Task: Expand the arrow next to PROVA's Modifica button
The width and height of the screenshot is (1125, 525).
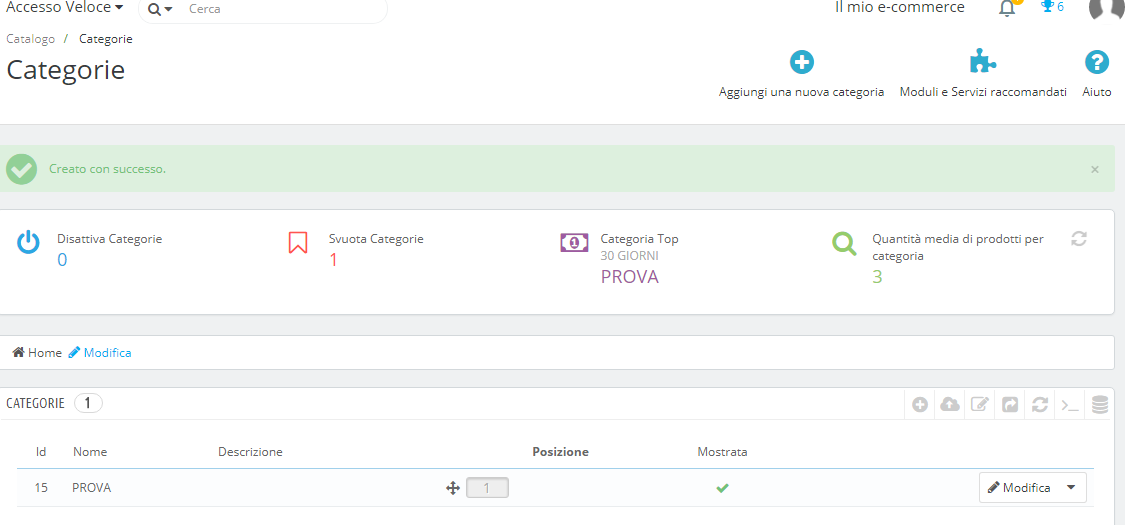Action: pos(1071,488)
